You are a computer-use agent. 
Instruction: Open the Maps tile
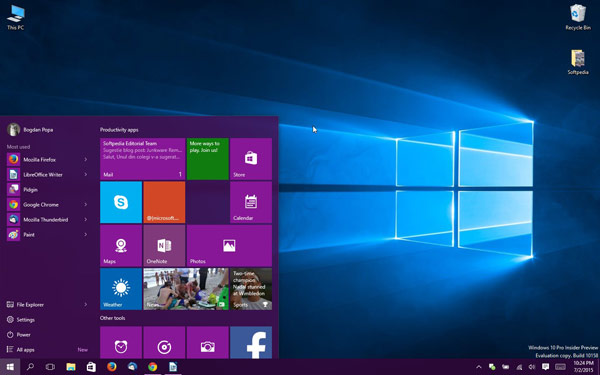click(x=121, y=246)
